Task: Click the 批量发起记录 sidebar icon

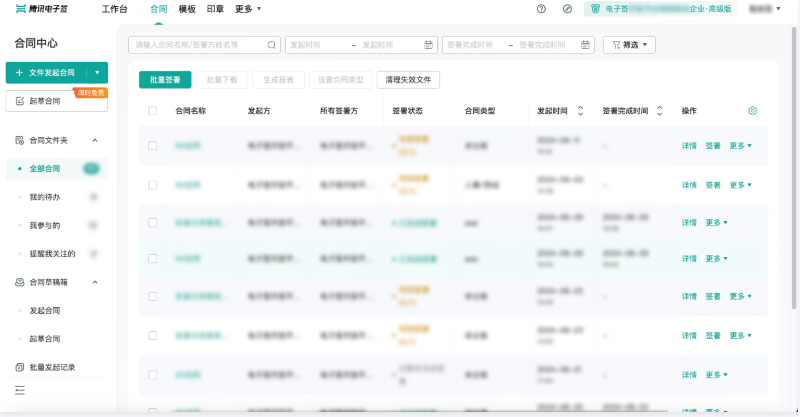Action: pyautogui.click(x=19, y=367)
